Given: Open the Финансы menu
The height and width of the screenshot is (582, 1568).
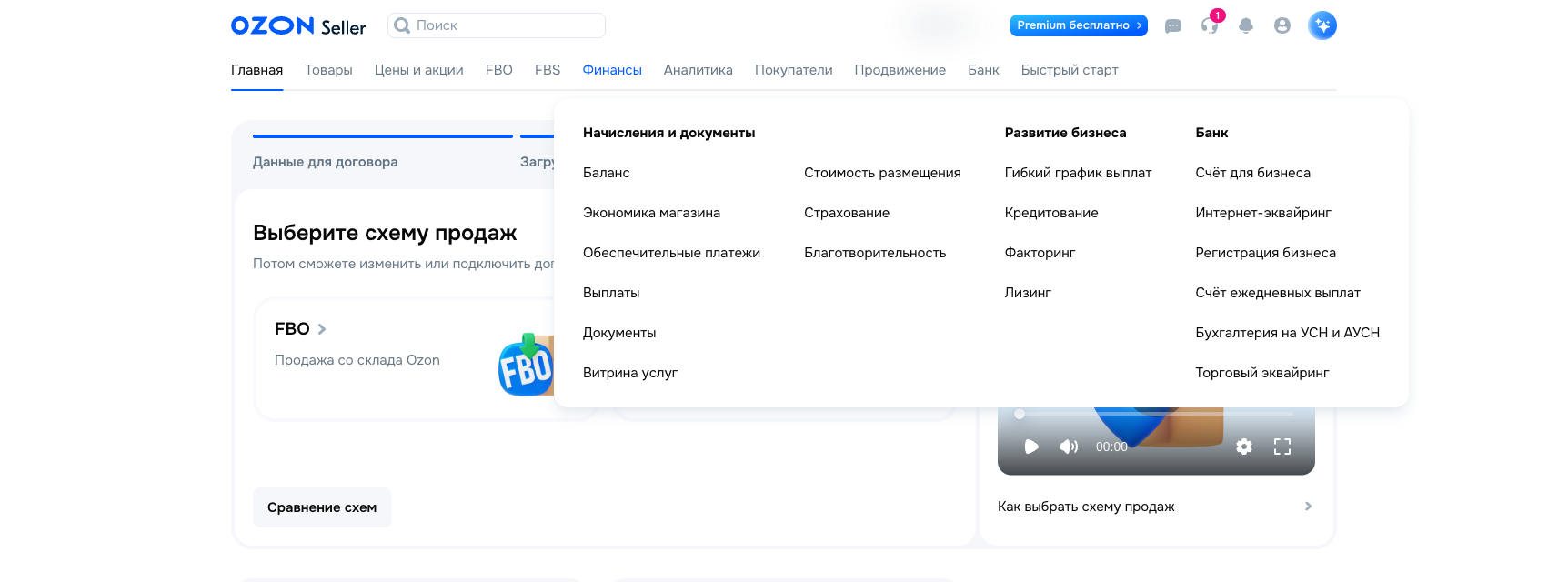Looking at the screenshot, I should [612, 70].
